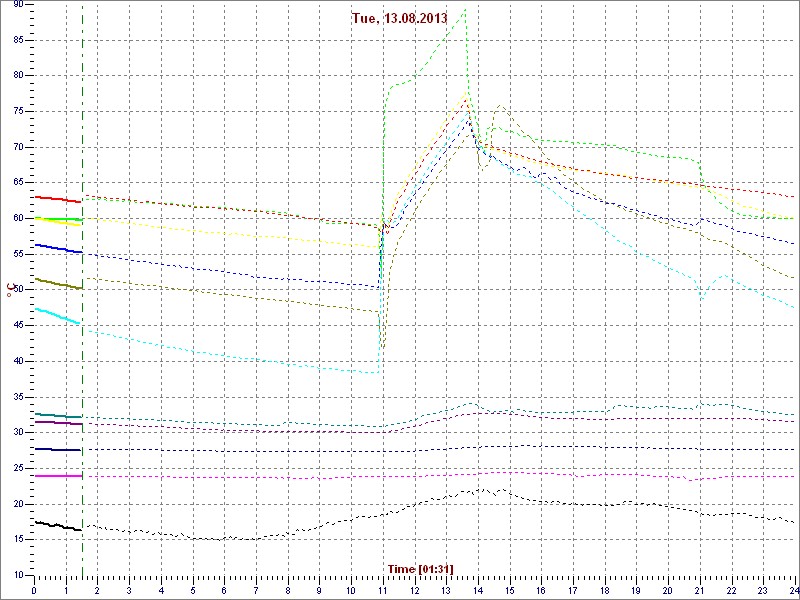The image size is (800, 600).
Task: Click the 35 label on temperature axis
Action: tap(18, 397)
